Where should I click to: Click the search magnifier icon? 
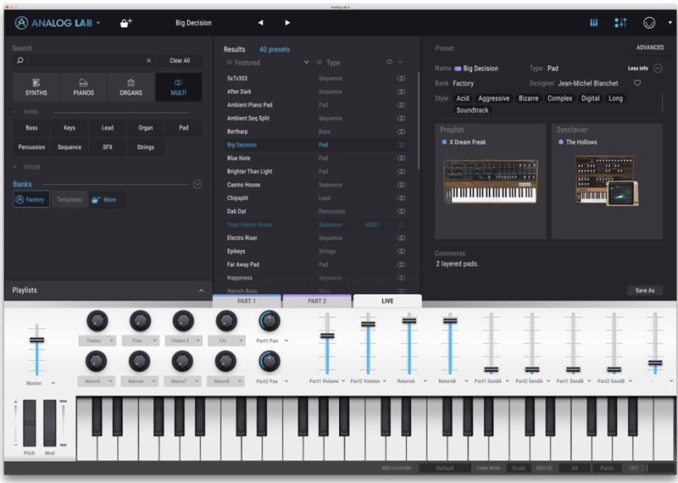point(20,61)
